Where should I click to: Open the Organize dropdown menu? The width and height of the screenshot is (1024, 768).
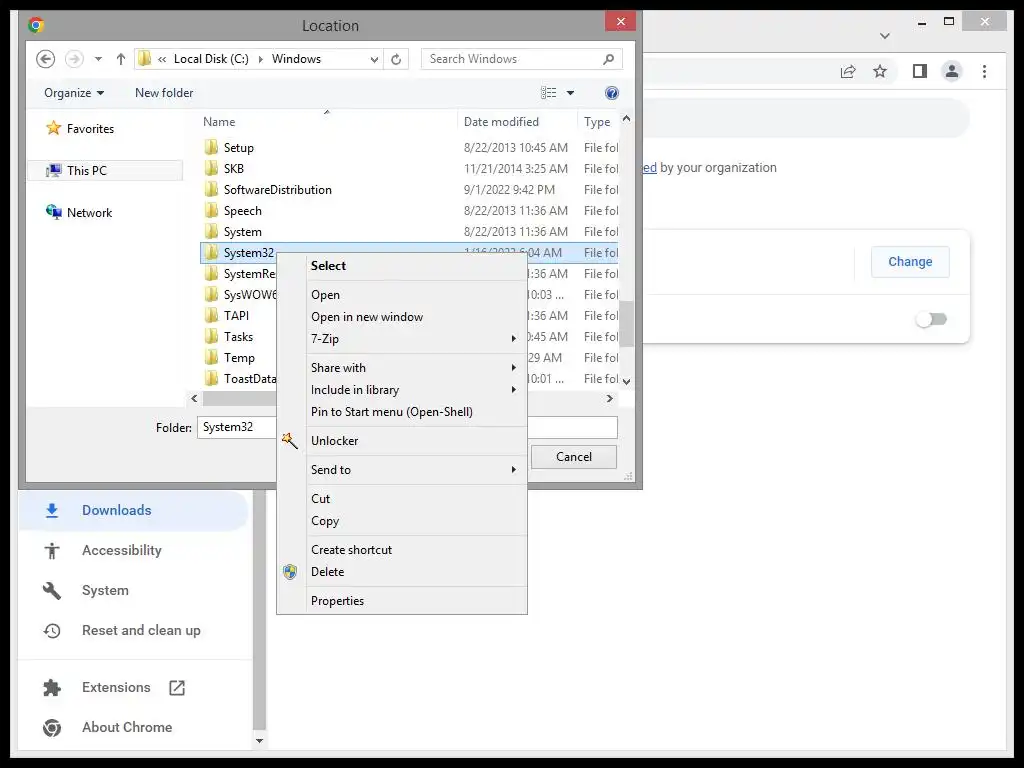click(74, 93)
